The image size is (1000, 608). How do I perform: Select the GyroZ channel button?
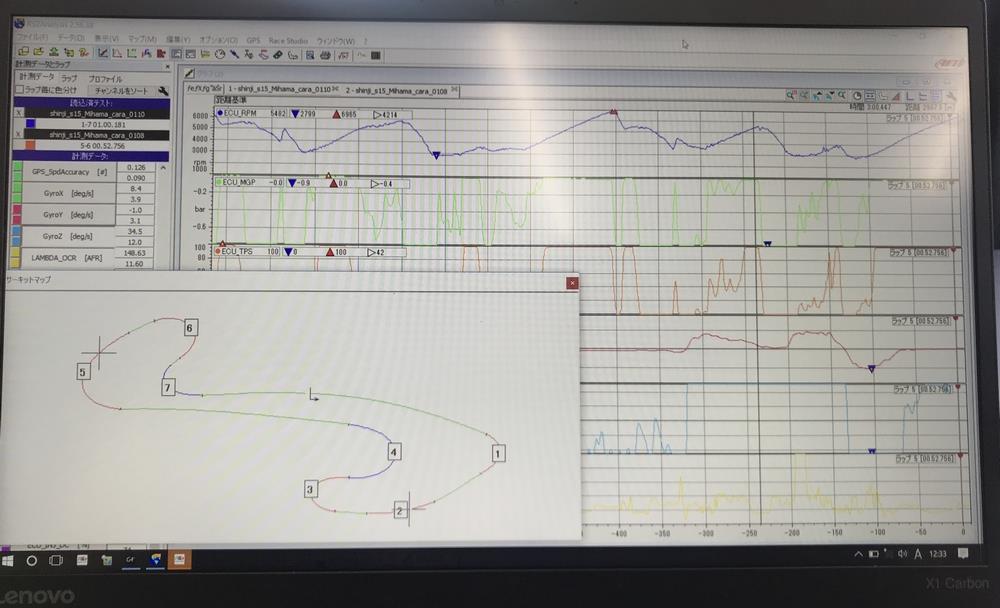[x=70, y=236]
